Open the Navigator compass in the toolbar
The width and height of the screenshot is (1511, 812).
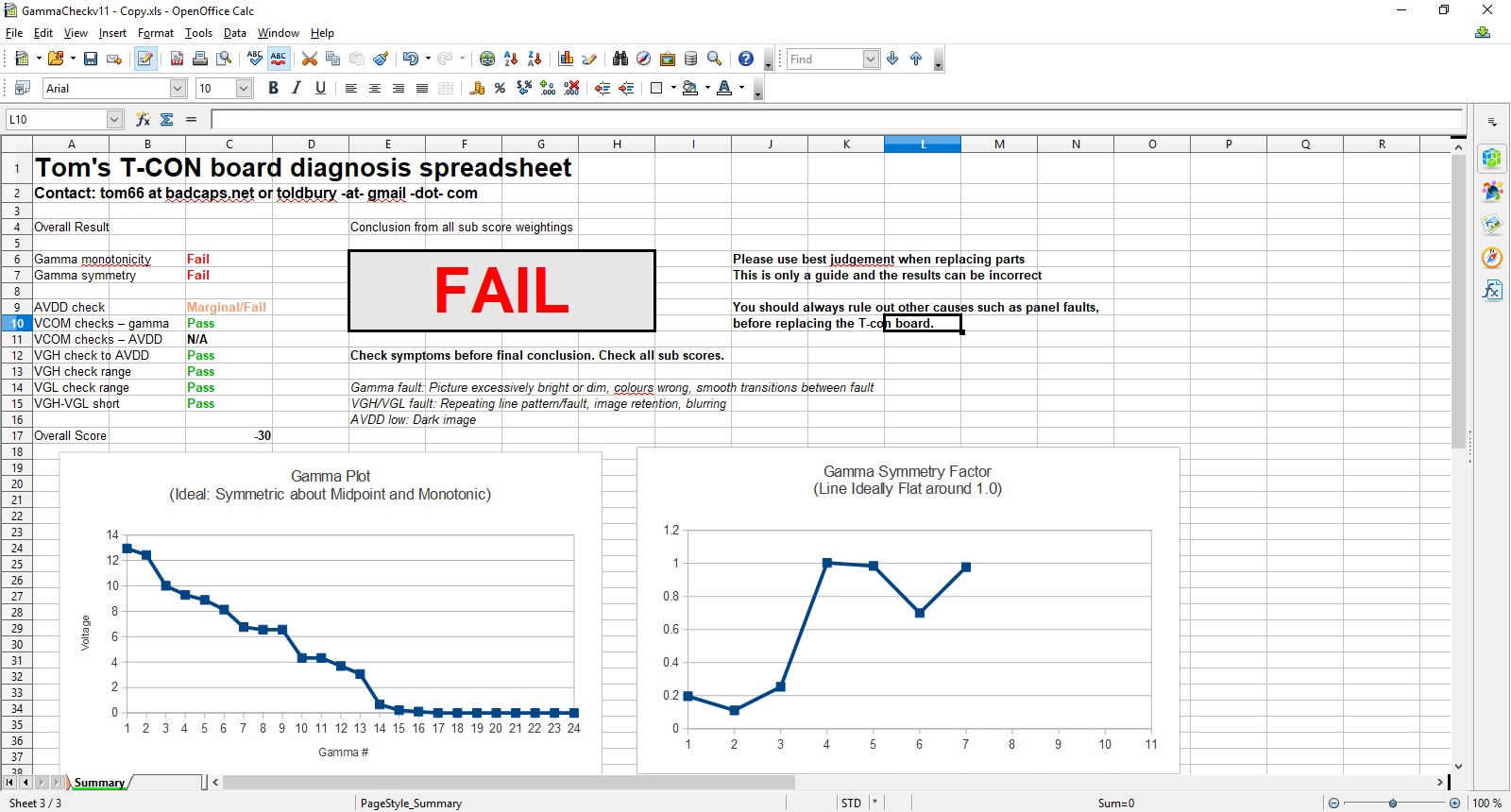coord(644,59)
